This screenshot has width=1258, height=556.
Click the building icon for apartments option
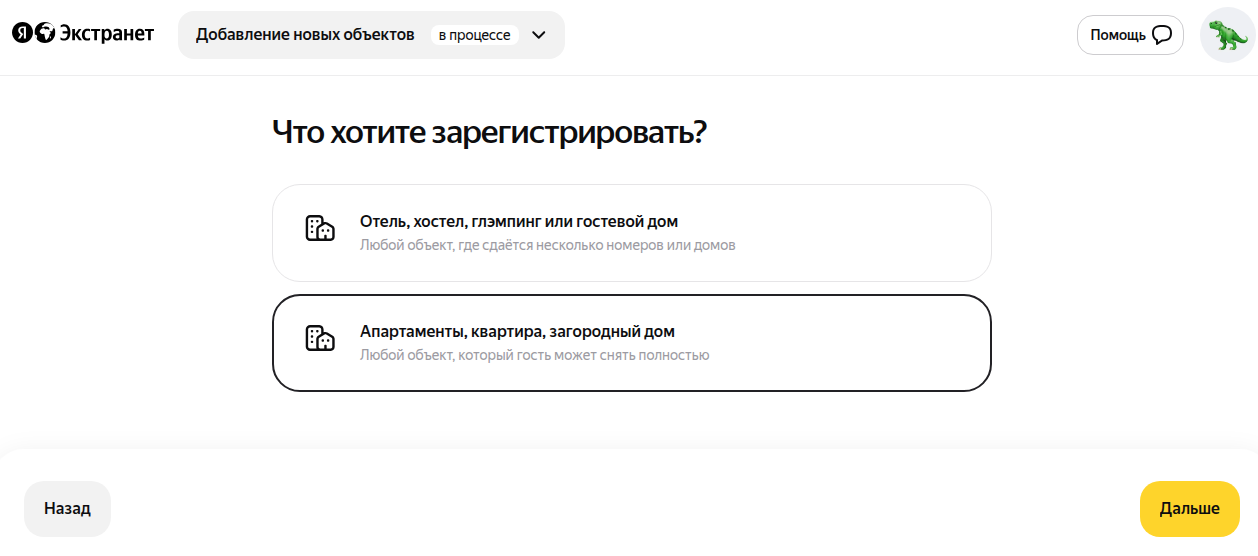pyautogui.click(x=319, y=339)
